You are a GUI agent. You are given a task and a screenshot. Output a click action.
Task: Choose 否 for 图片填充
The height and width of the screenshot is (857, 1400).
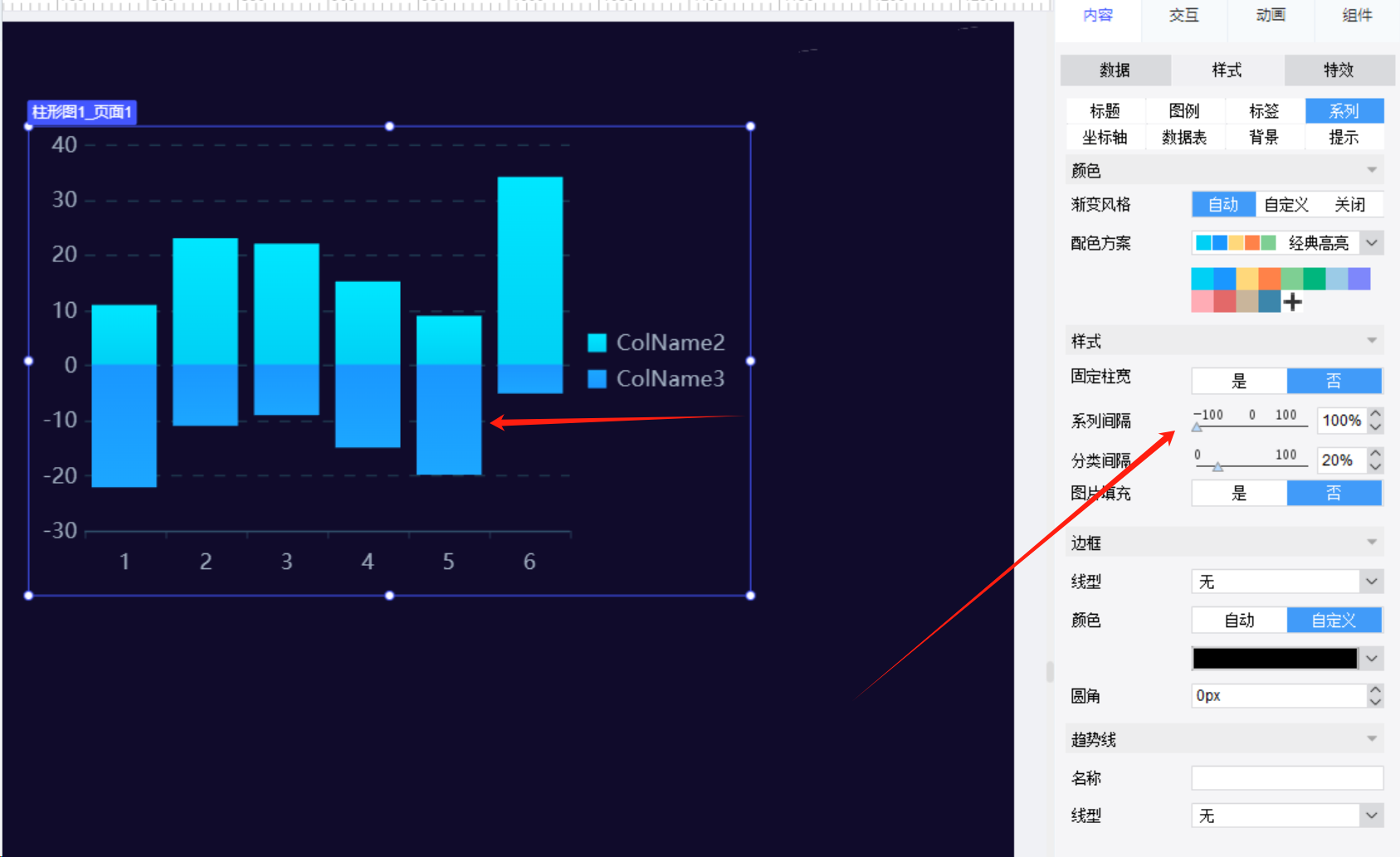pyautogui.click(x=1334, y=493)
